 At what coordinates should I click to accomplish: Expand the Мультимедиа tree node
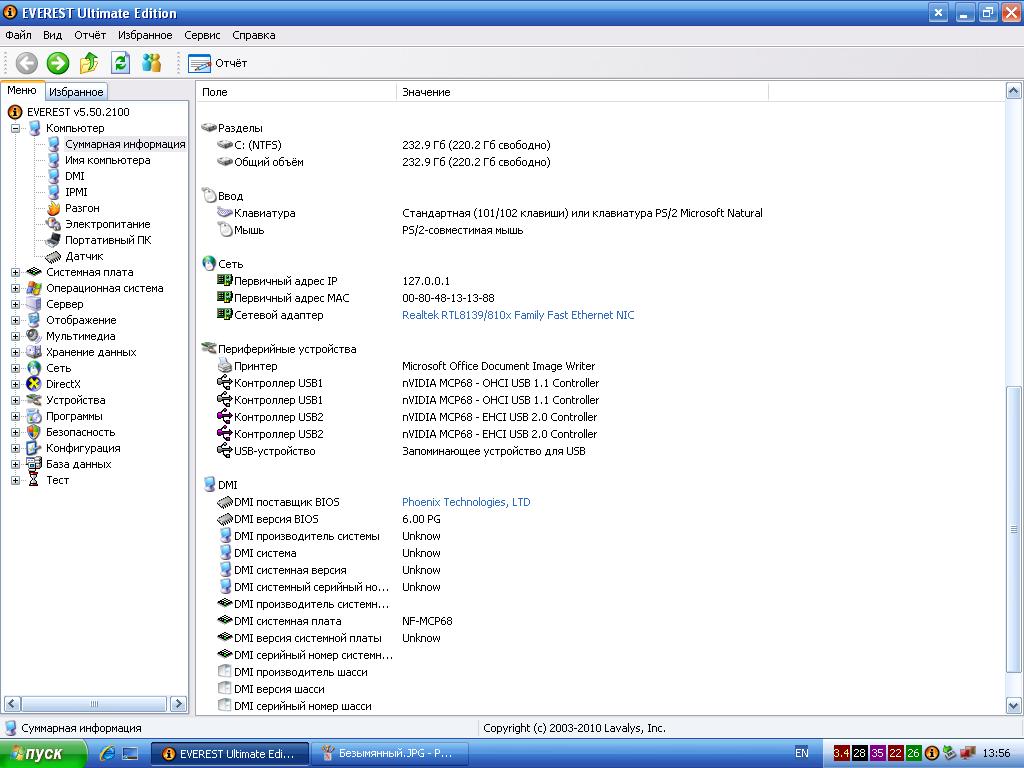[x=16, y=336]
